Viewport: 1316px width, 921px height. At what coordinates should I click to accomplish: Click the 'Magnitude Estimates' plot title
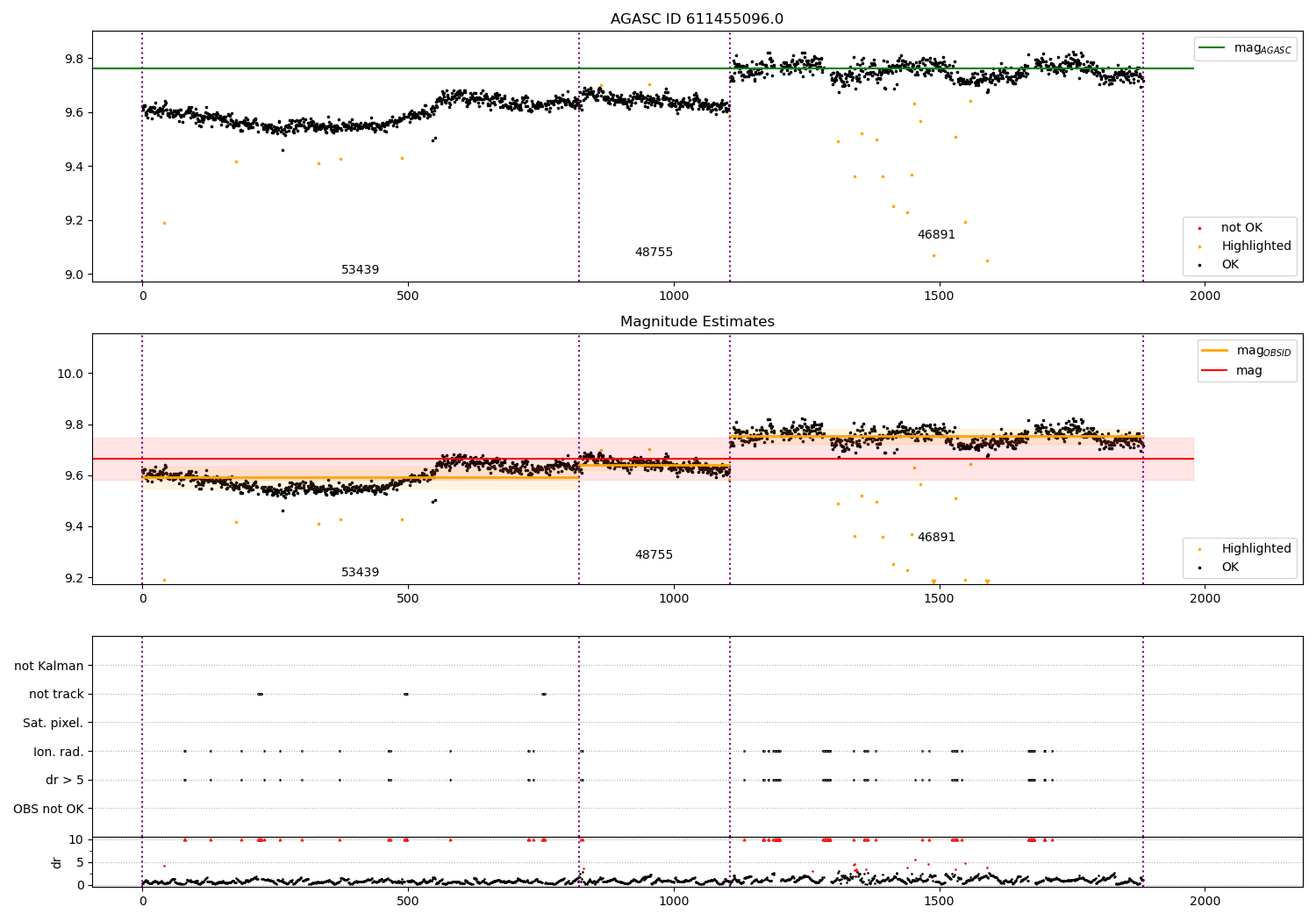point(697,322)
